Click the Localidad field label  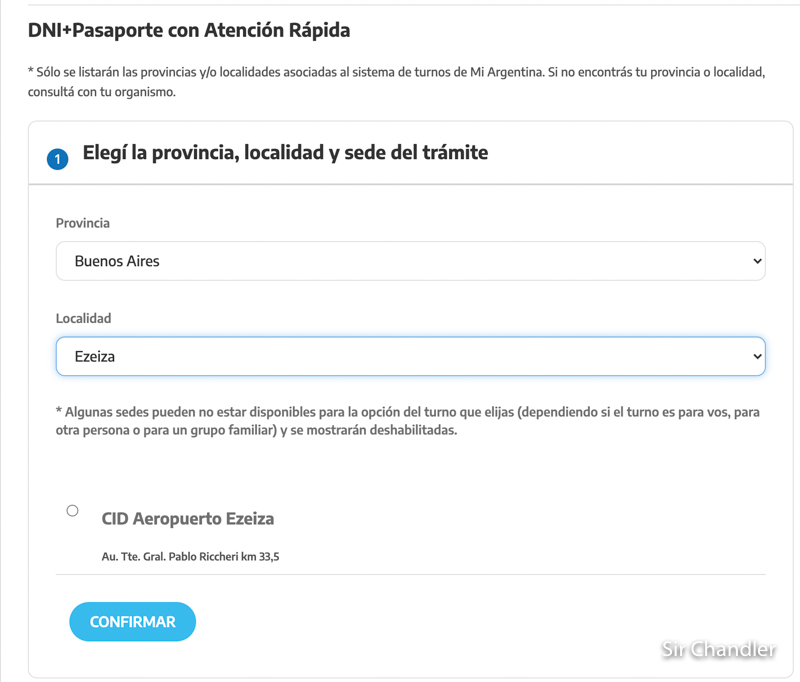[x=83, y=318]
